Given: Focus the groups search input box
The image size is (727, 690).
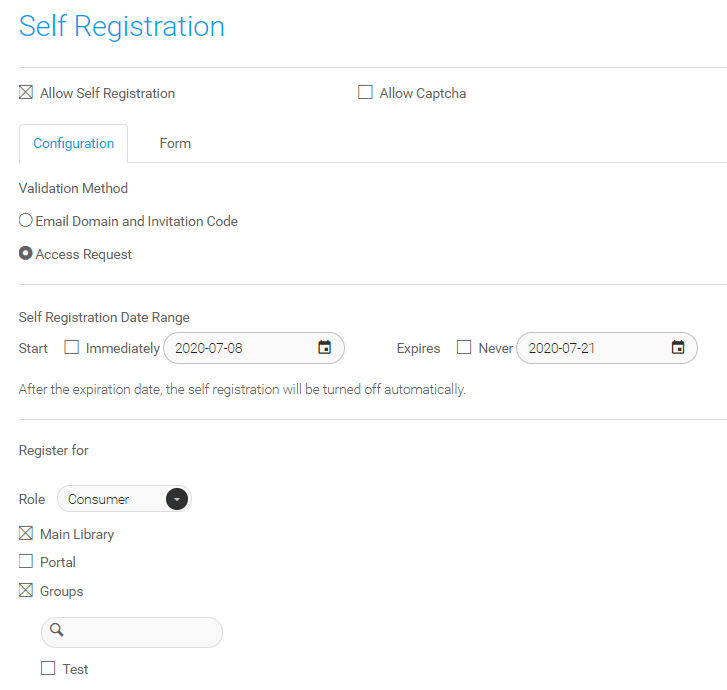Looking at the screenshot, I should [x=132, y=632].
